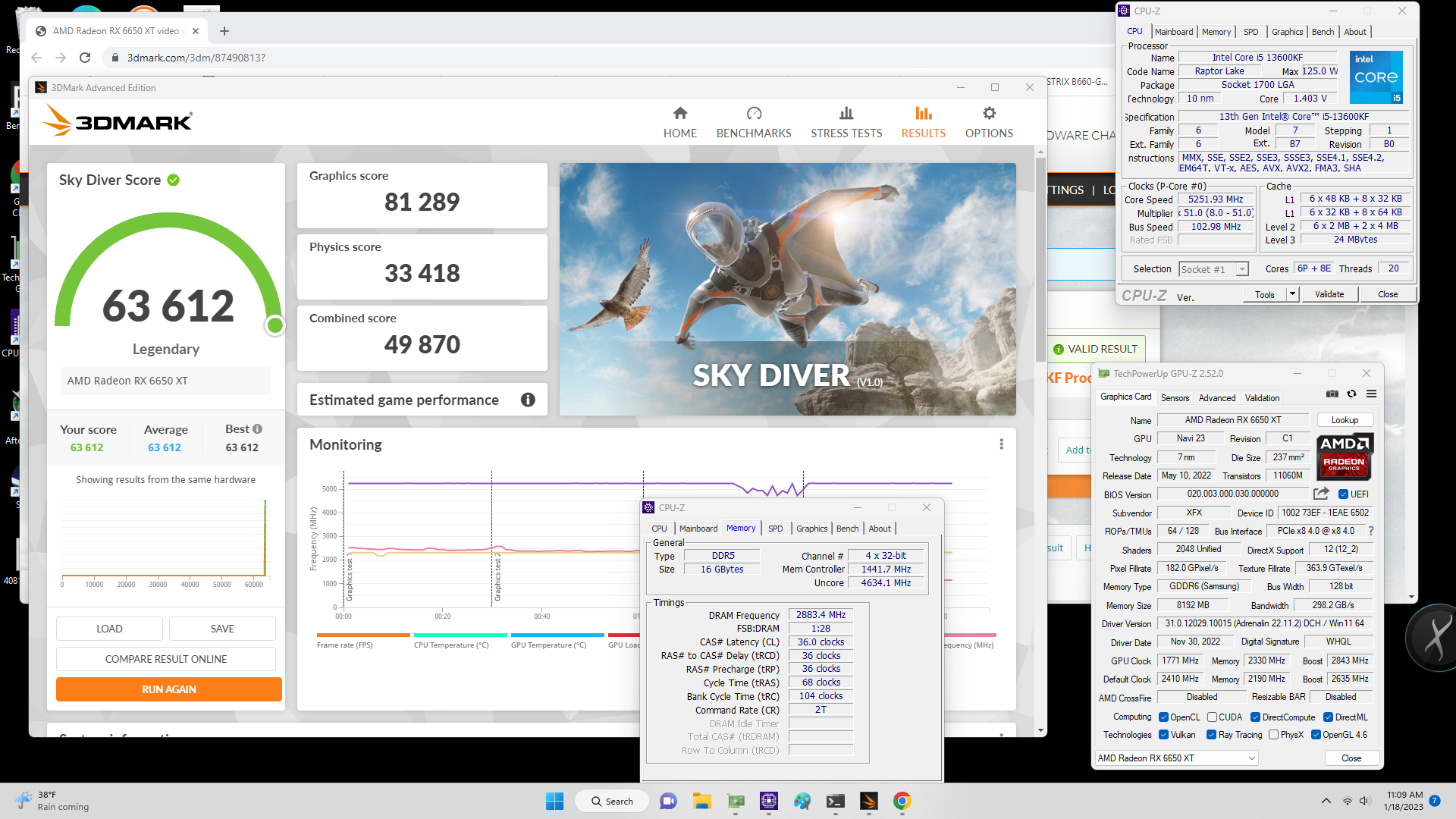1456x819 pixels.
Task: Open OPTIONS gear in 3DMark
Action: (989, 122)
